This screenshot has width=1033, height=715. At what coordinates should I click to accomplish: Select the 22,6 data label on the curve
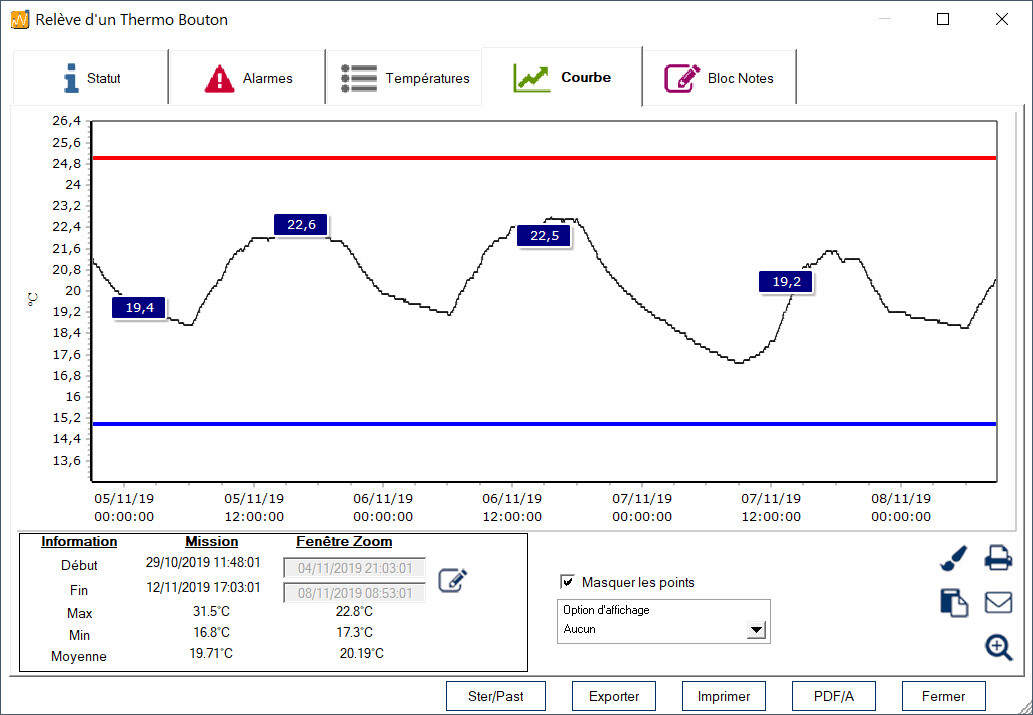[301, 225]
